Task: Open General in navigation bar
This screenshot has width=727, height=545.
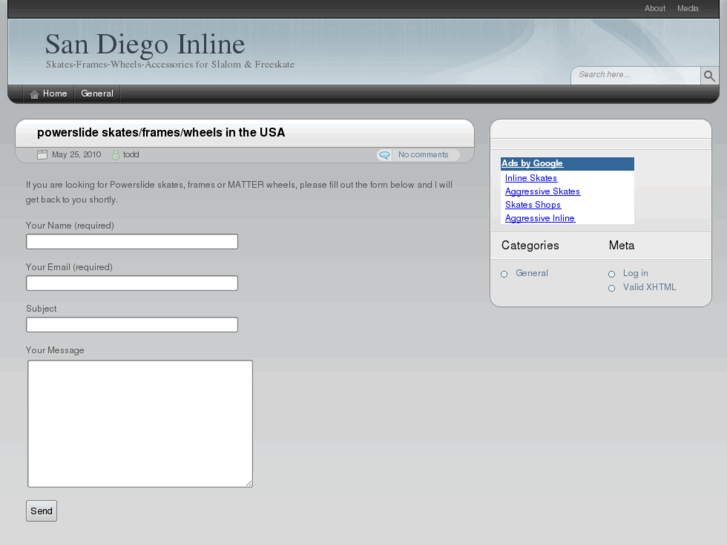Action: tap(97, 94)
